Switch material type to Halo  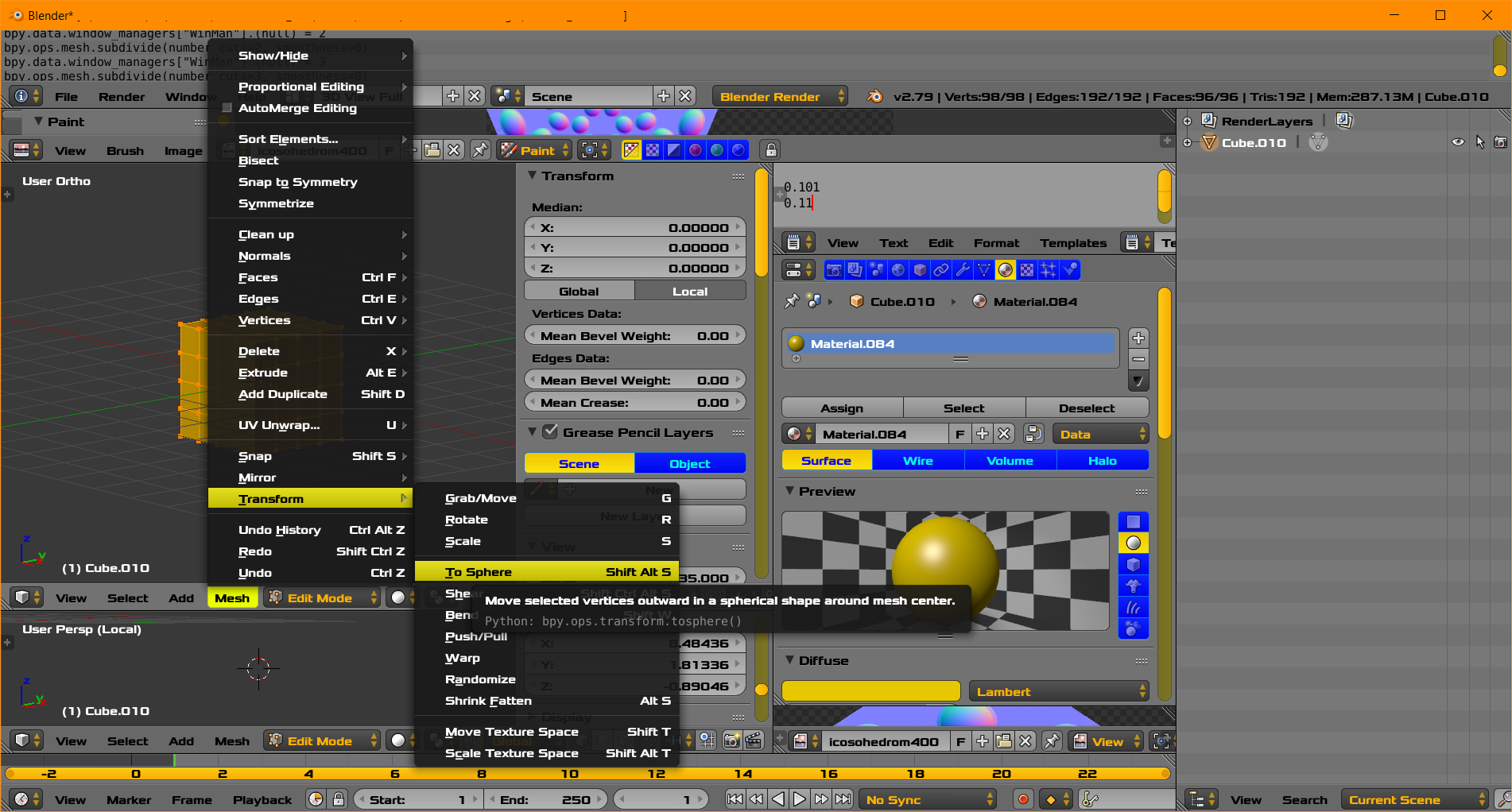pos(1103,460)
